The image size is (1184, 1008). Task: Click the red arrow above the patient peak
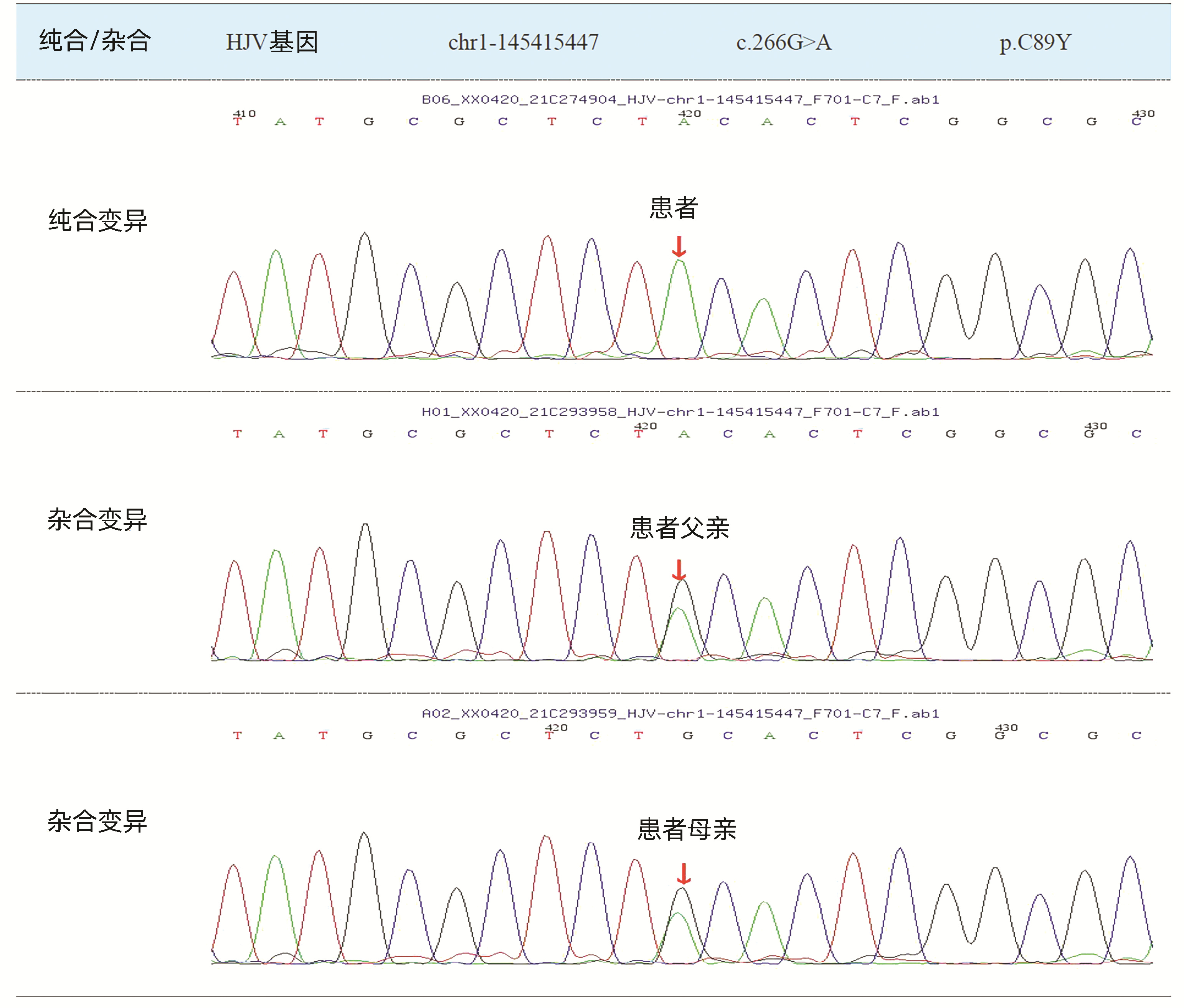point(678,247)
